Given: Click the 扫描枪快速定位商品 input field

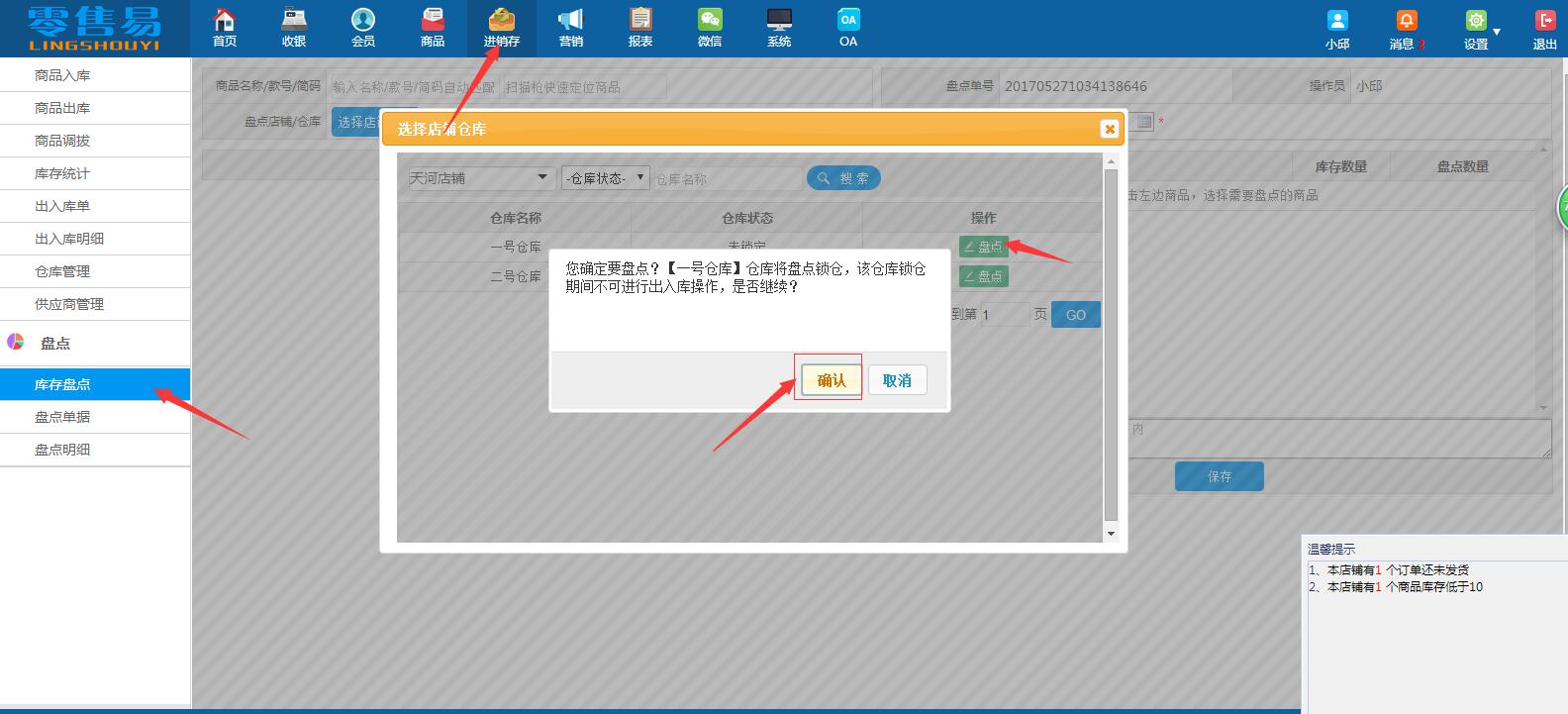Looking at the screenshot, I should pos(584,87).
